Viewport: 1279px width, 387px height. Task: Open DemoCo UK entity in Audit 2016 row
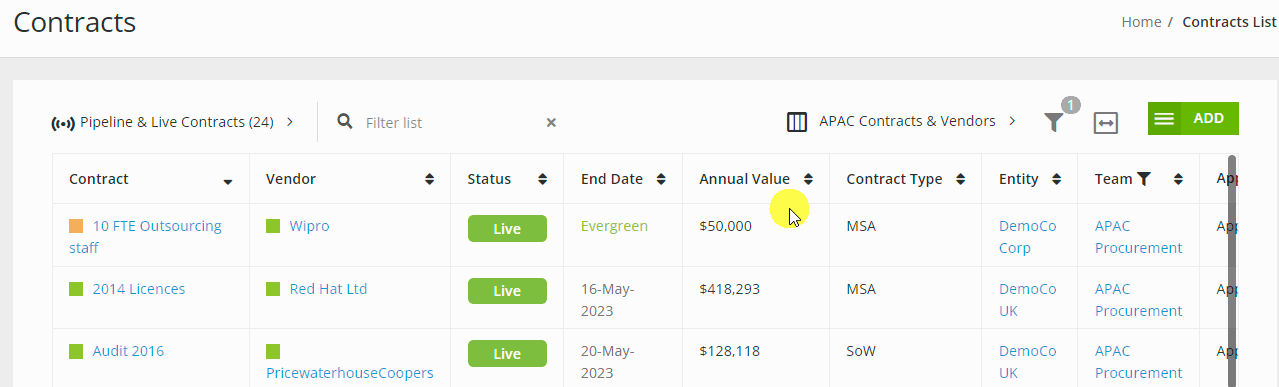tap(1027, 362)
